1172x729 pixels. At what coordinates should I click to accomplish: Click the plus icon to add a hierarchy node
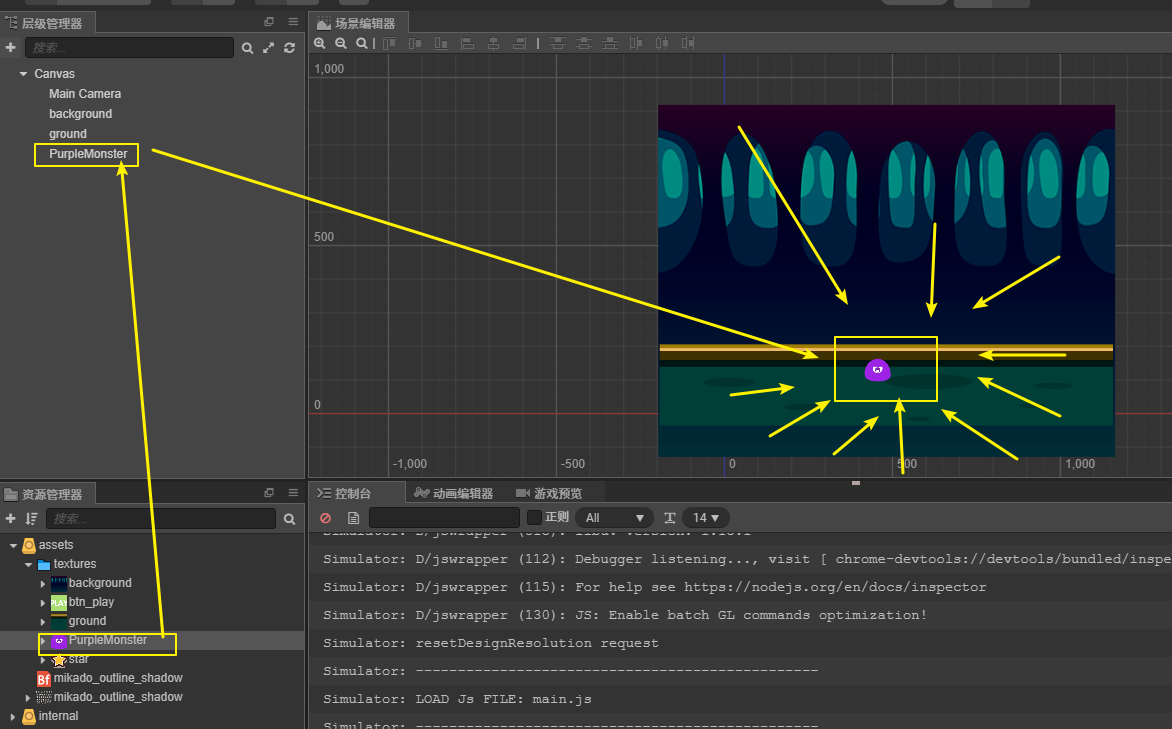[x=11, y=47]
